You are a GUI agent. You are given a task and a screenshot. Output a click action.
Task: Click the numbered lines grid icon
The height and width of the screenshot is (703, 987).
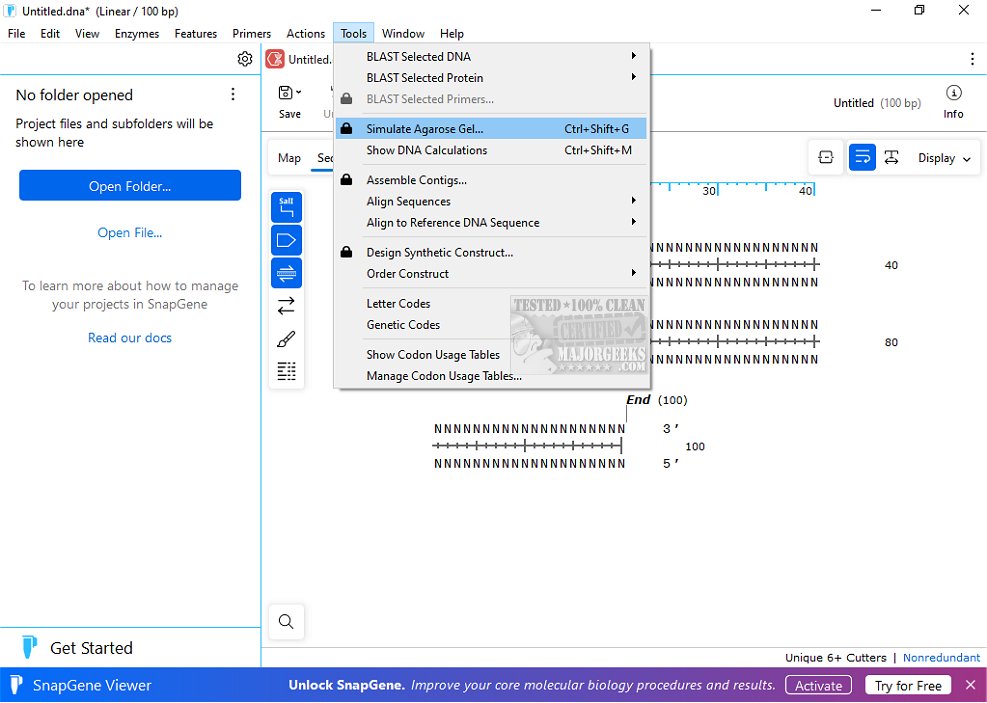coord(286,371)
